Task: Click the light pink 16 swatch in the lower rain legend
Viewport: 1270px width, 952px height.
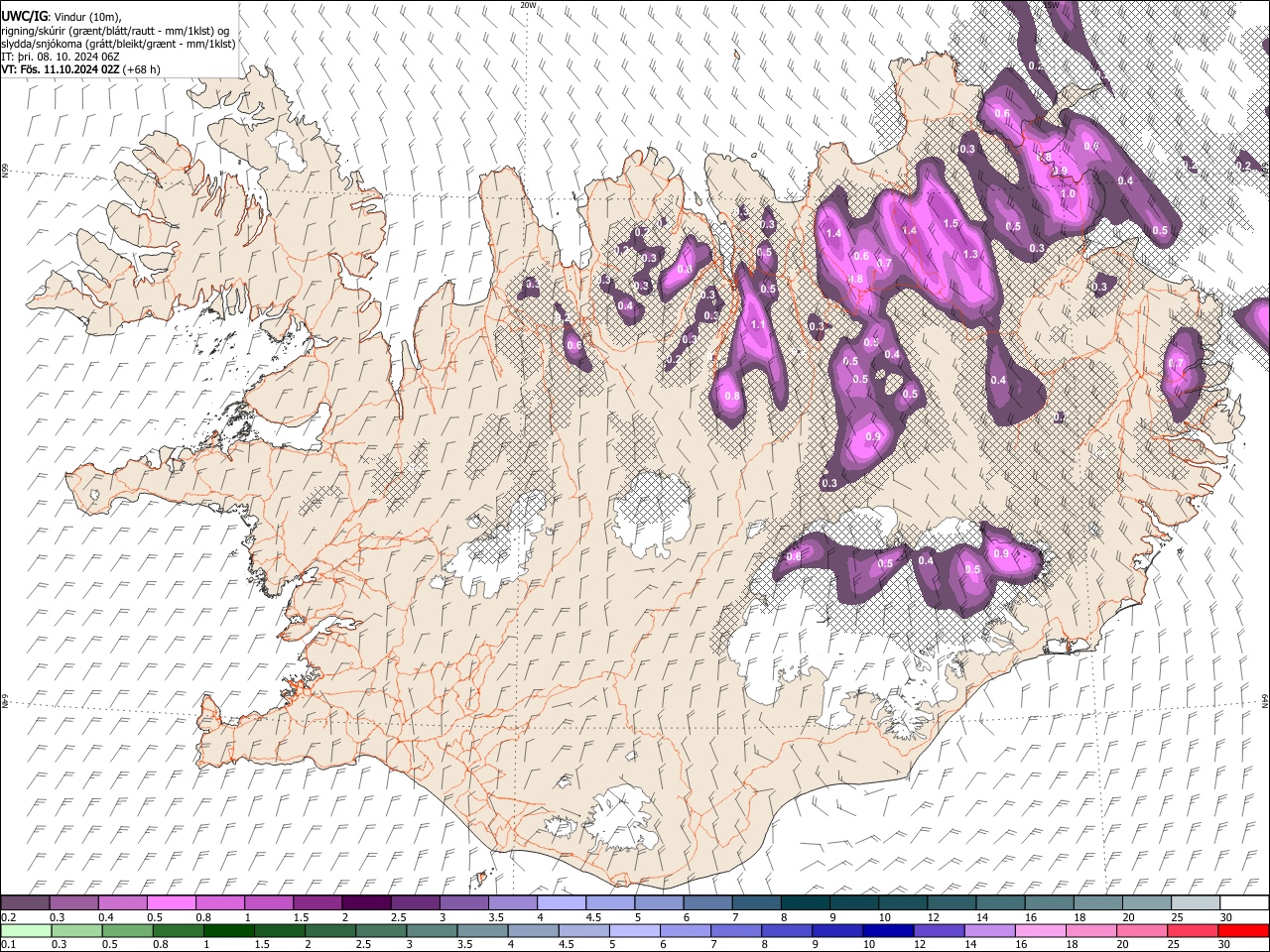Action: pyautogui.click(x=1040, y=930)
